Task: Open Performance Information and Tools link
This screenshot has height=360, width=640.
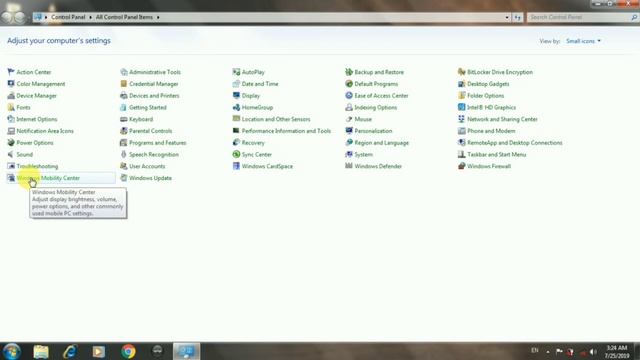Action: point(286,131)
